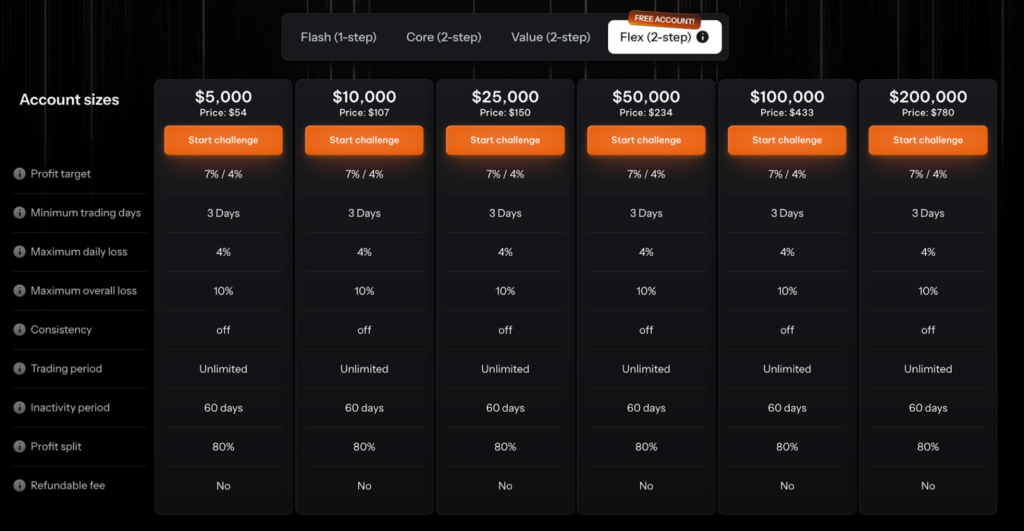Click the info icon in the Flex tab
Image resolution: width=1024 pixels, height=531 pixels.
coord(703,38)
